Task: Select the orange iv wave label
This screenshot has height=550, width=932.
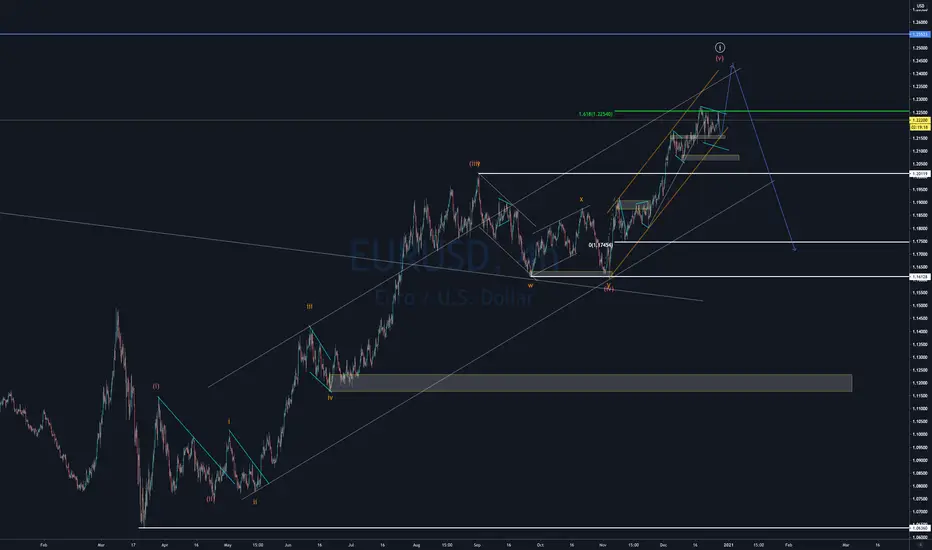Action: click(330, 397)
